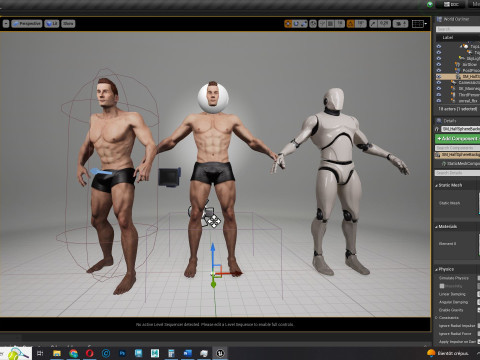Click the green source control status icon
This screenshot has height=360, width=480.
tap(430, 4)
